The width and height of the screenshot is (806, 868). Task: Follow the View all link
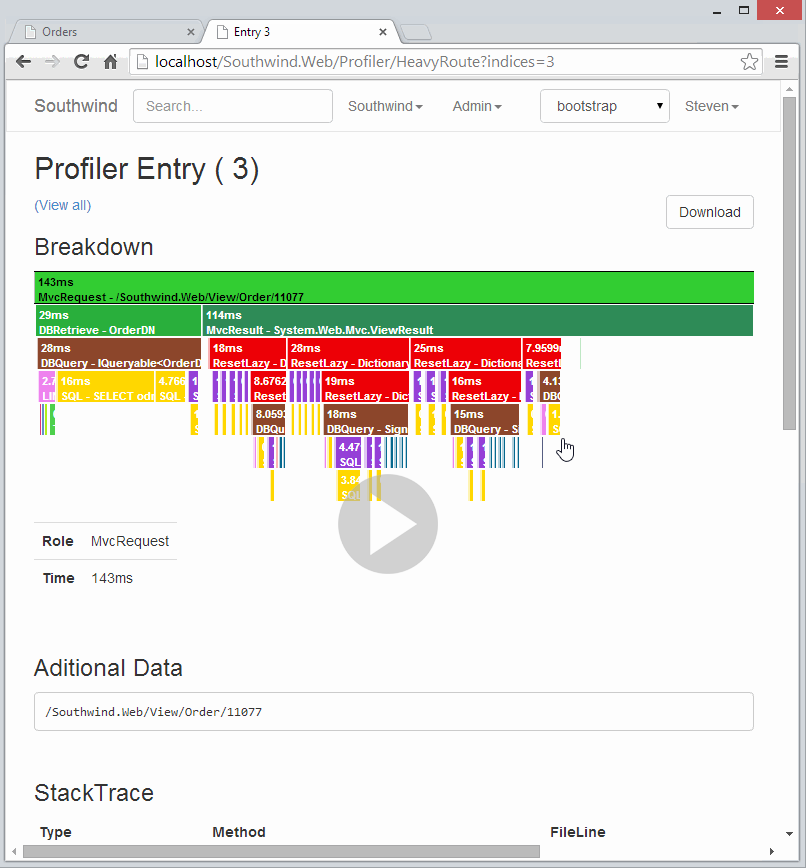pyautogui.click(x=62, y=205)
